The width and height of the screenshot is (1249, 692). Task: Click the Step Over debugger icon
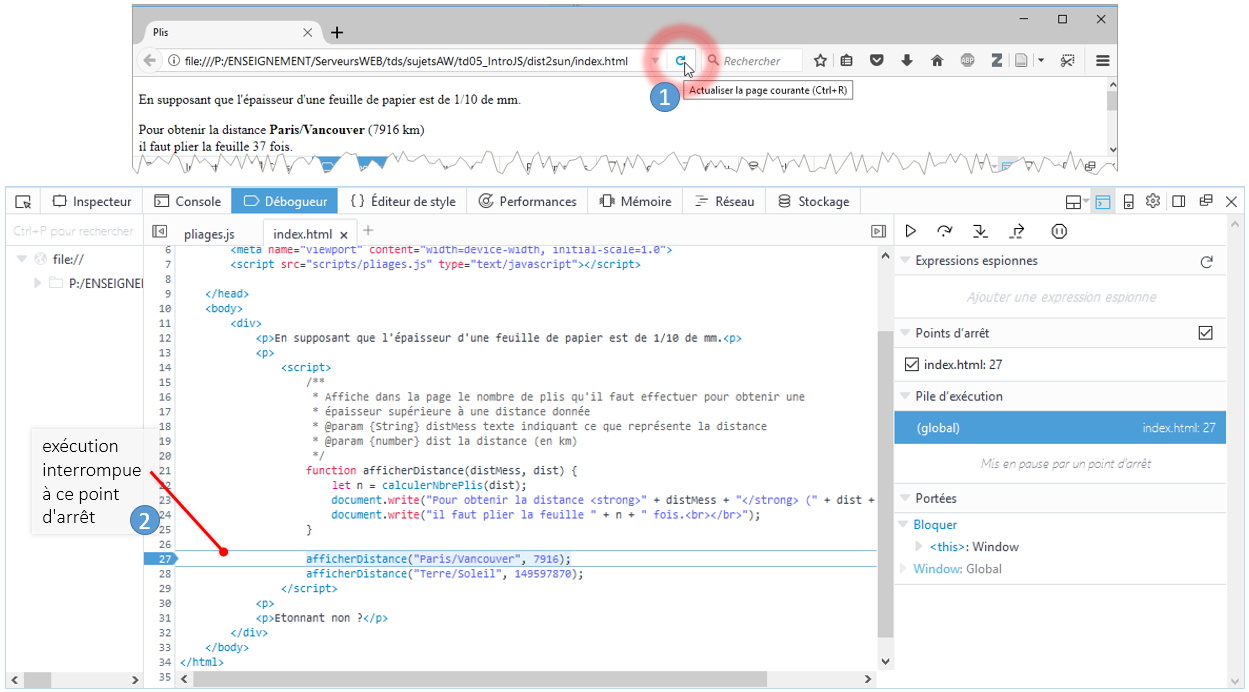coord(944,231)
